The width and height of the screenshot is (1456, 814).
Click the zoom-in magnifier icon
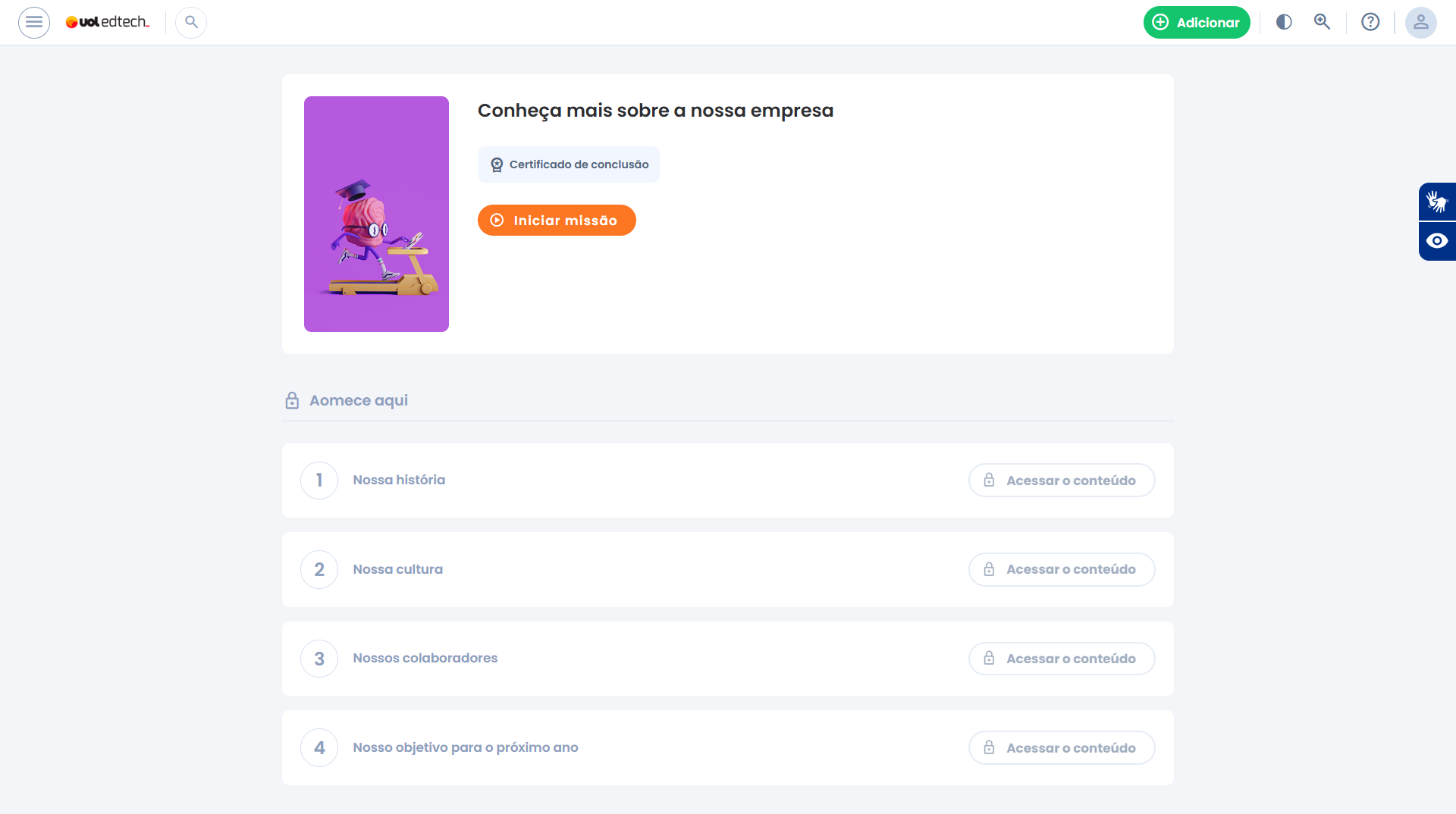1323,22
